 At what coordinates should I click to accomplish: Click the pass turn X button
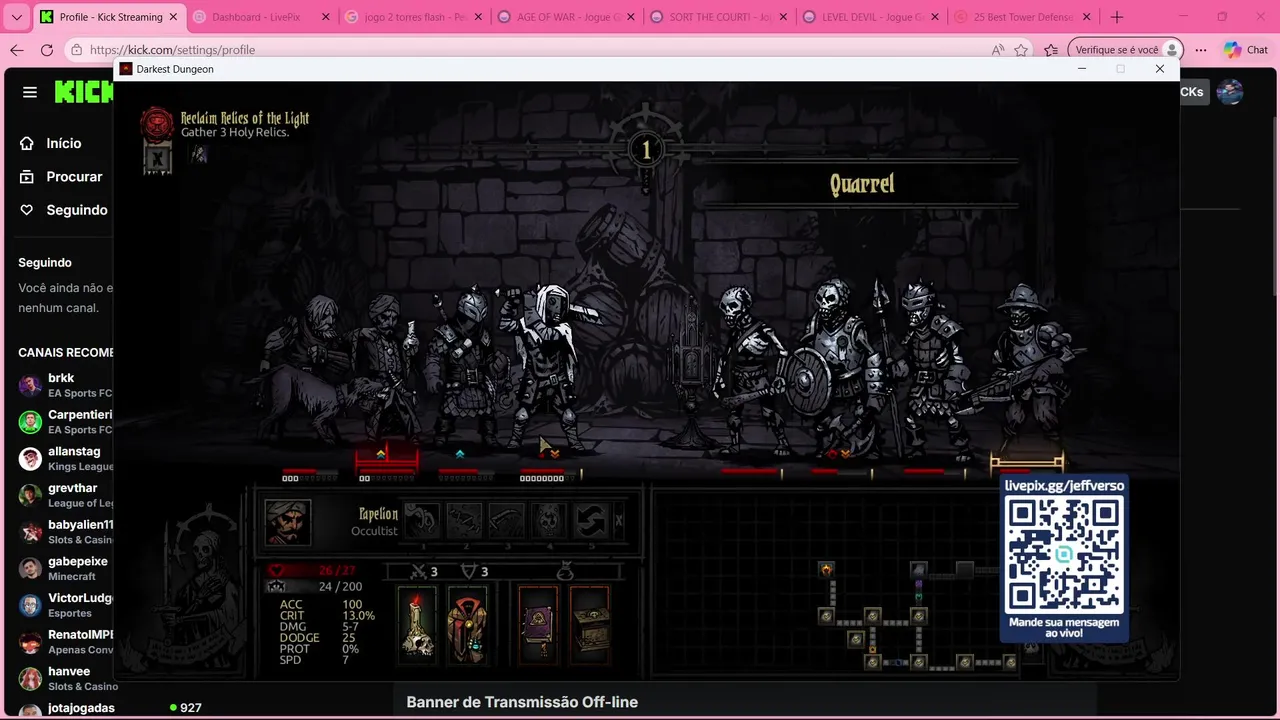point(619,521)
